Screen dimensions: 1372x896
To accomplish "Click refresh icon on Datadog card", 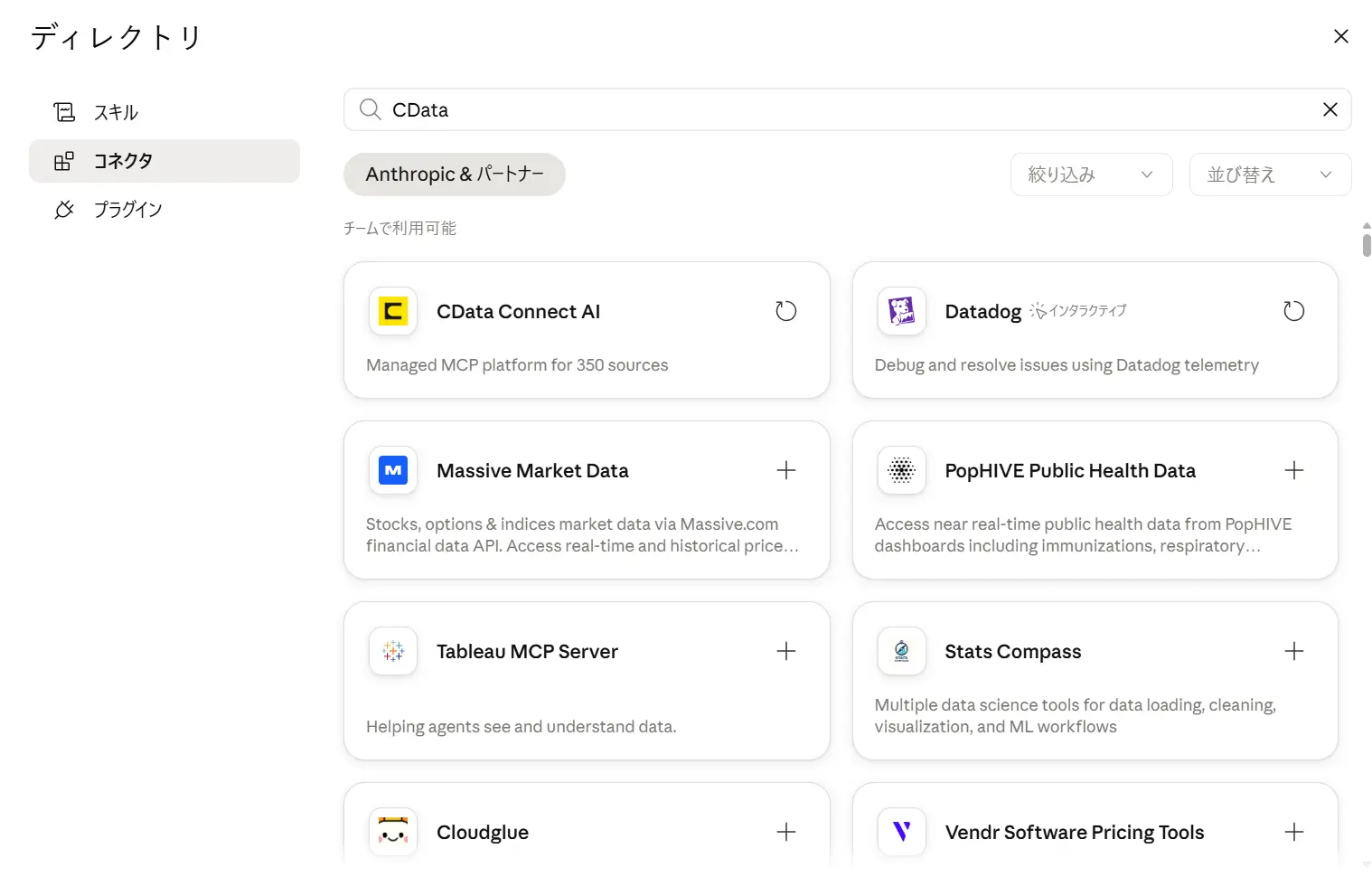I will pyautogui.click(x=1293, y=311).
